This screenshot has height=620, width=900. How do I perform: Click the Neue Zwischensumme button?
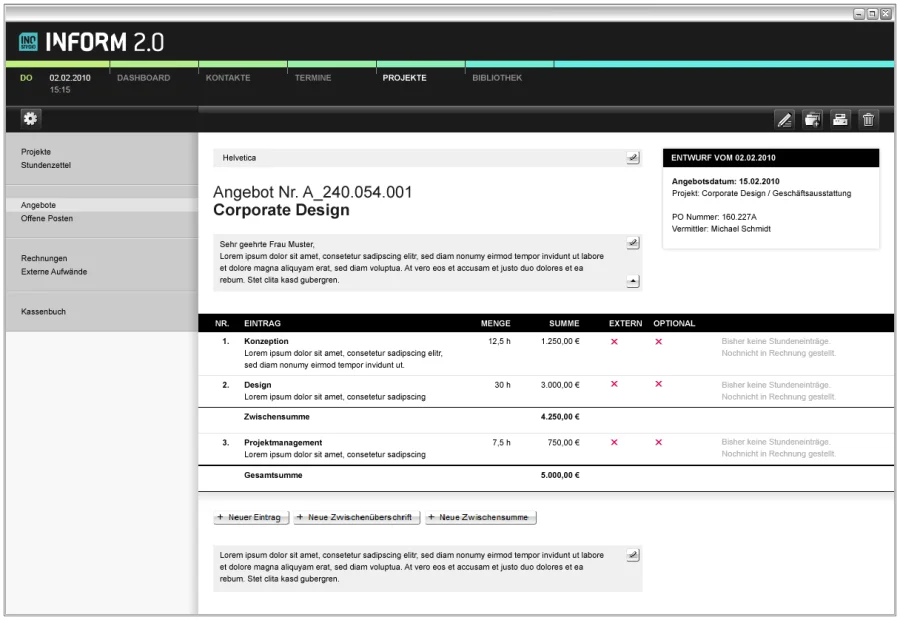pyautogui.click(x=482, y=518)
